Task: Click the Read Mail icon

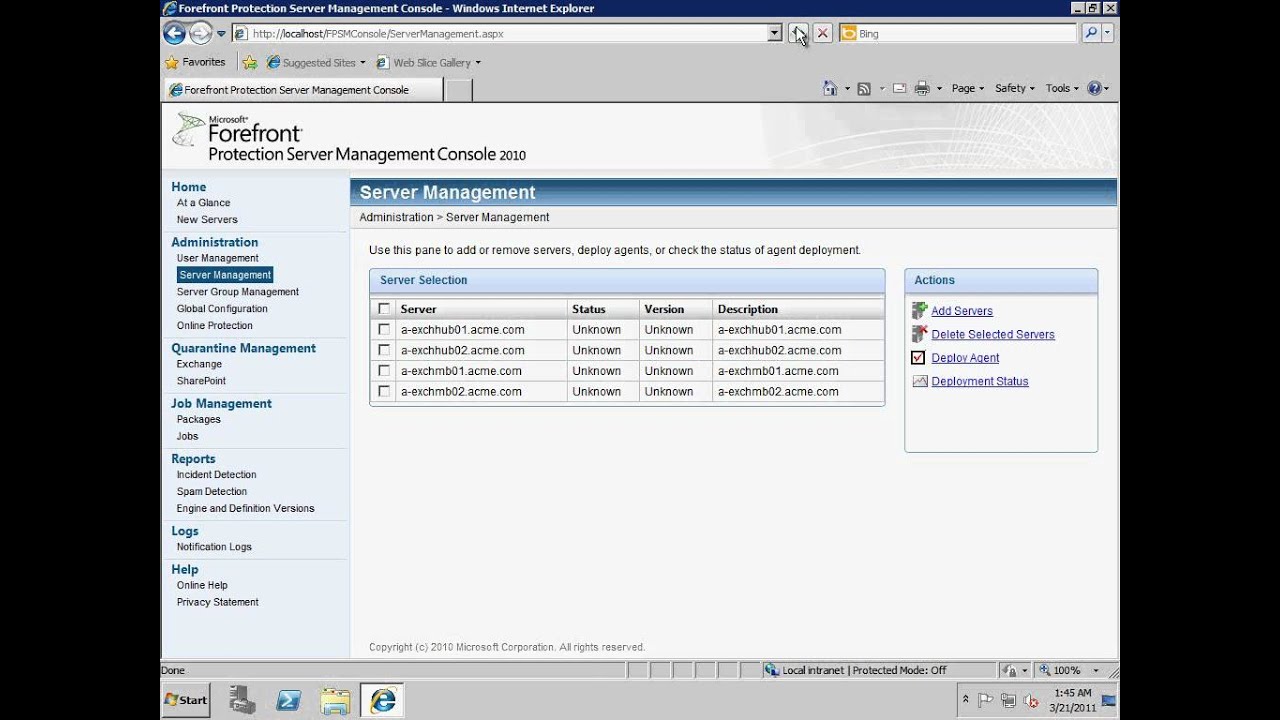Action: click(x=899, y=88)
